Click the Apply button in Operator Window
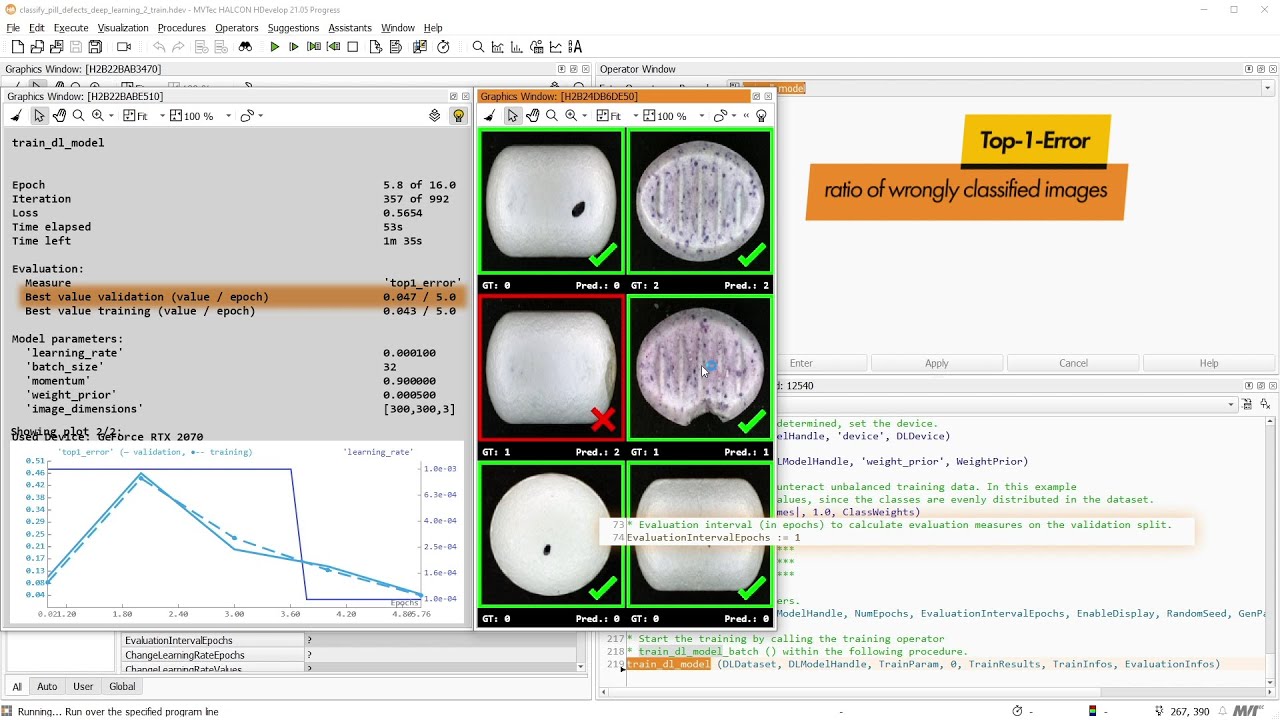This screenshot has width=1280, height=720. pyautogui.click(x=936, y=363)
